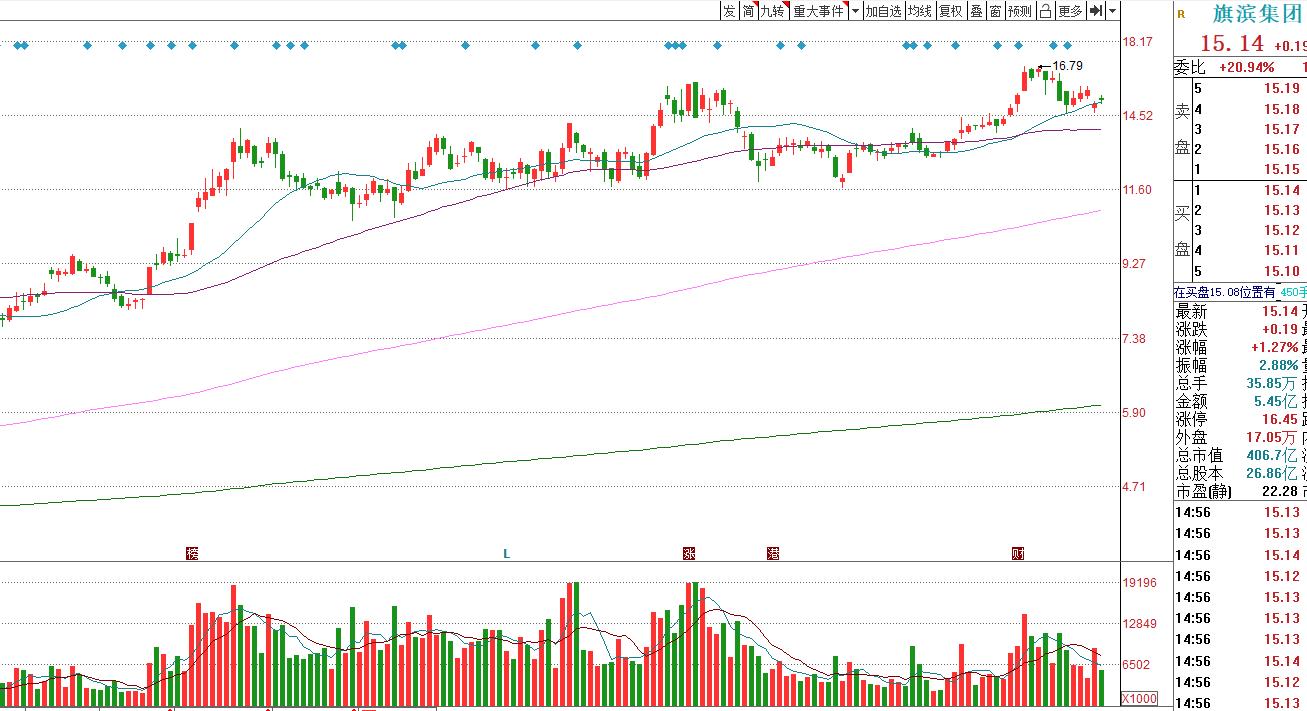This screenshot has width=1307, height=711.
Task: Click the arrow-to-bar panel collapse icon
Action: click(1096, 11)
